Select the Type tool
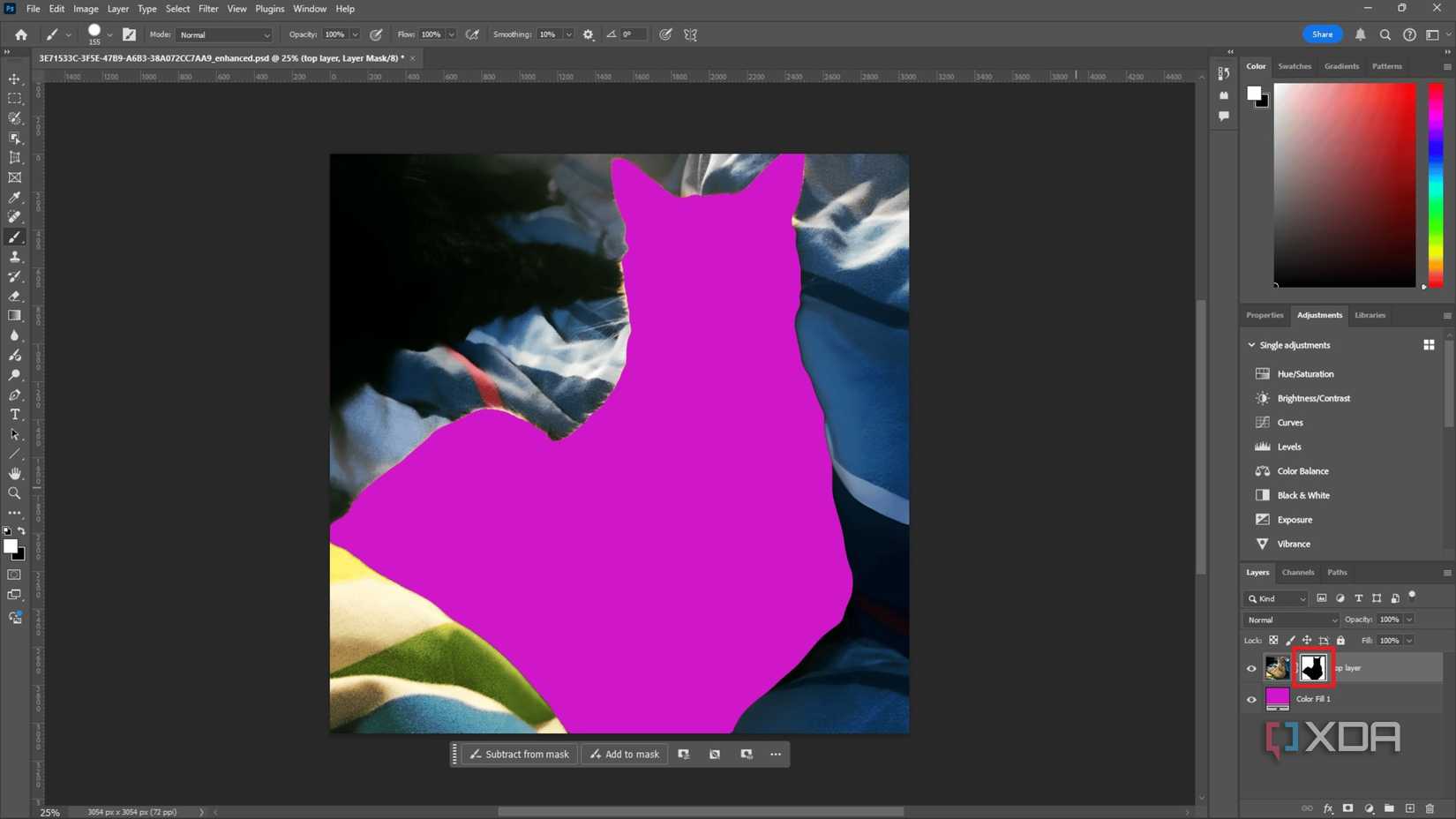This screenshot has height=819, width=1456. 14,414
